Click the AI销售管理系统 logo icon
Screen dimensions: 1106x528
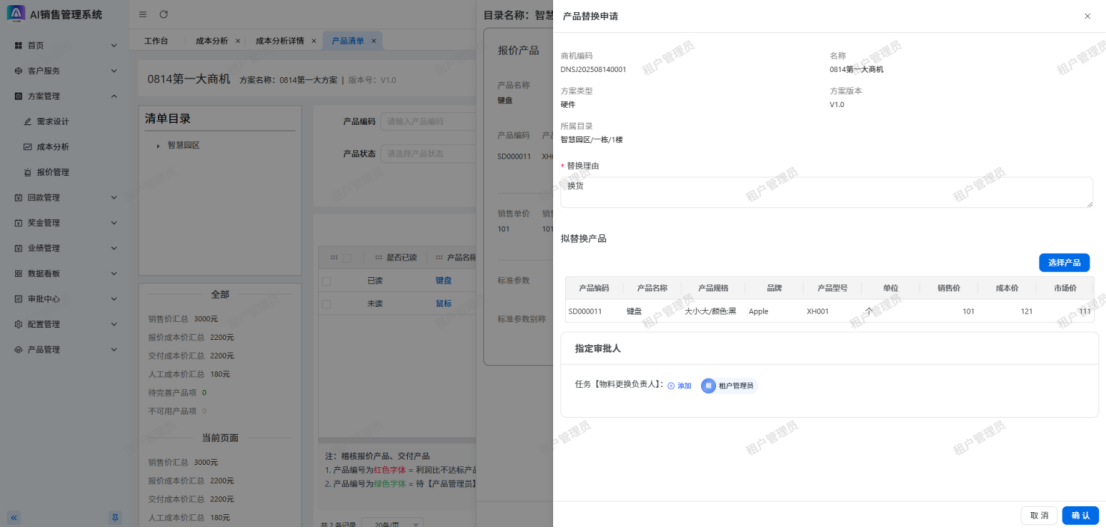16,13
